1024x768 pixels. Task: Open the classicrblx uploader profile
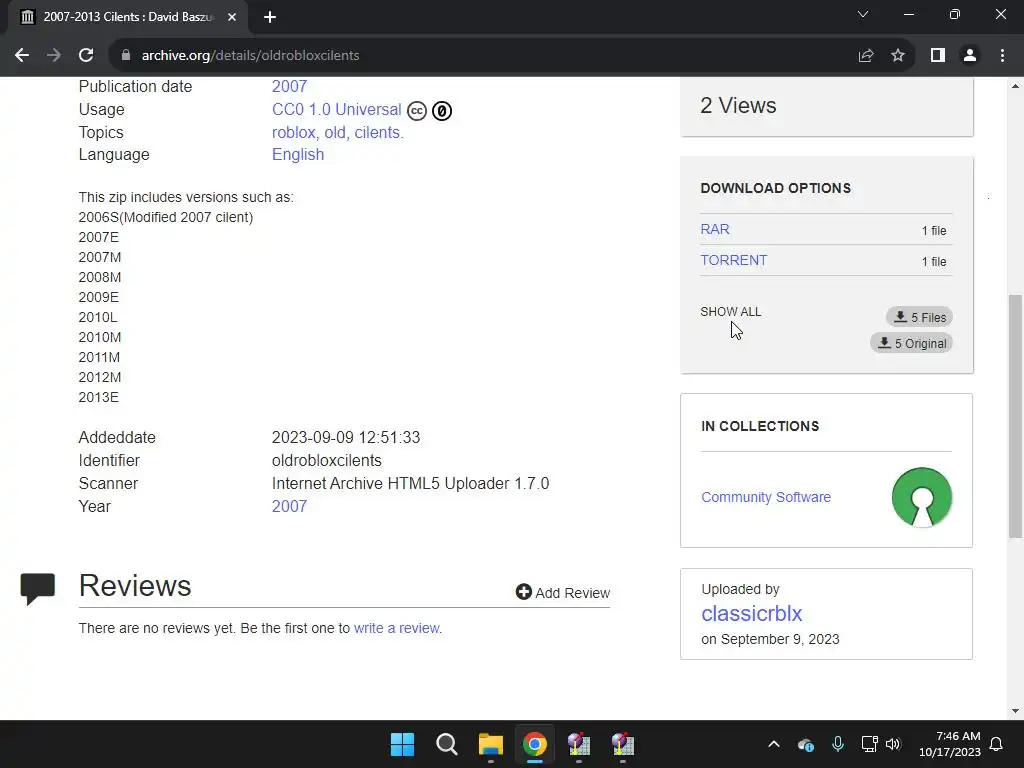752,613
